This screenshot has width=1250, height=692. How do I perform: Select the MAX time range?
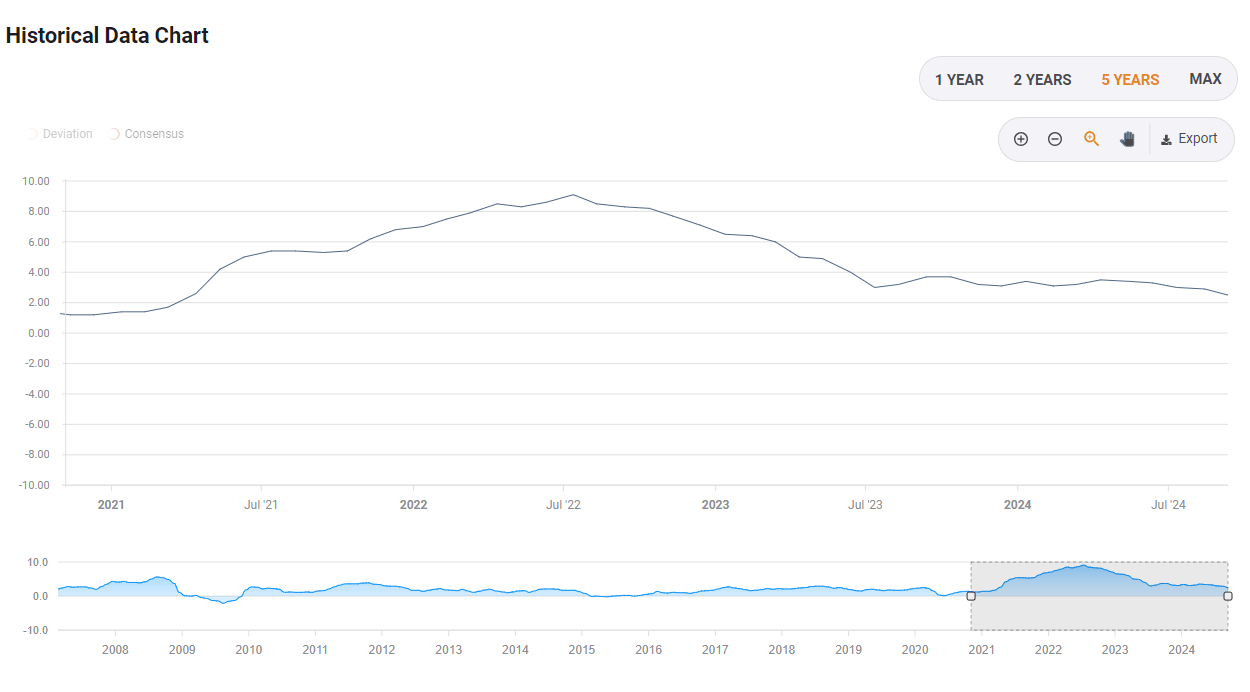(1205, 78)
